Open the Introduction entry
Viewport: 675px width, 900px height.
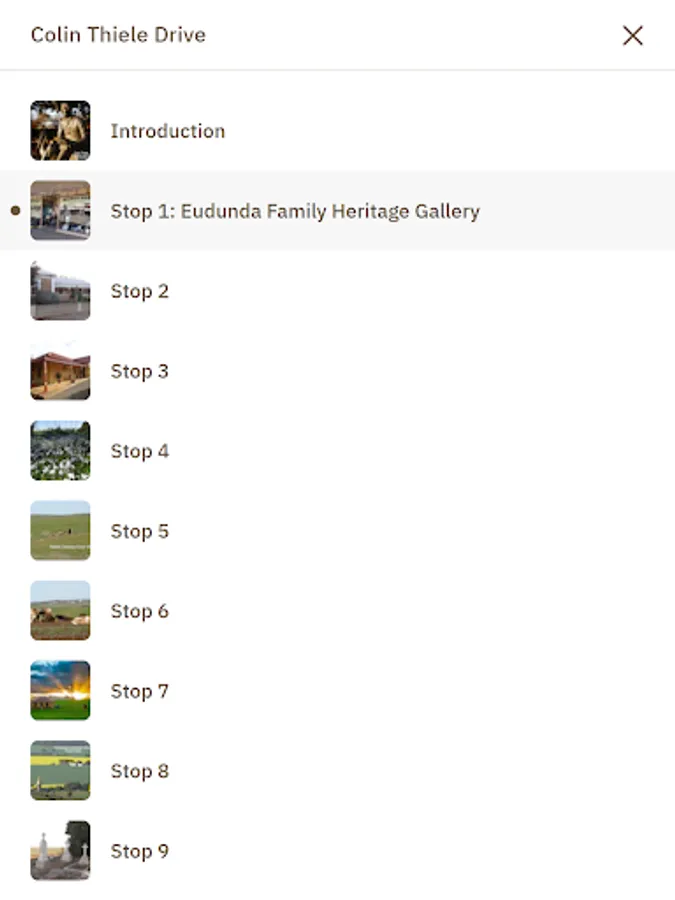click(167, 131)
